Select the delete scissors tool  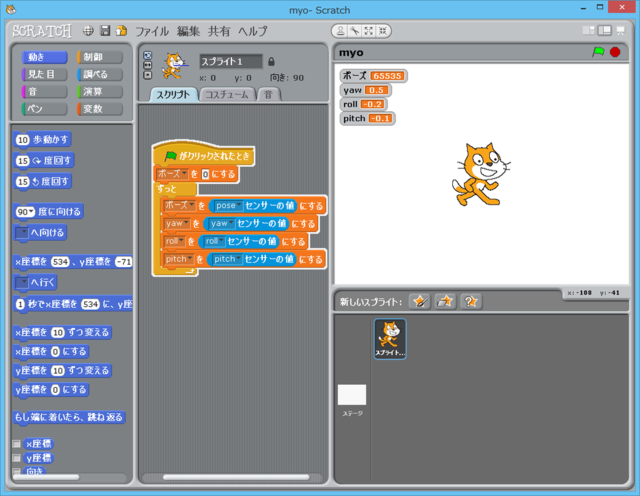click(355, 31)
